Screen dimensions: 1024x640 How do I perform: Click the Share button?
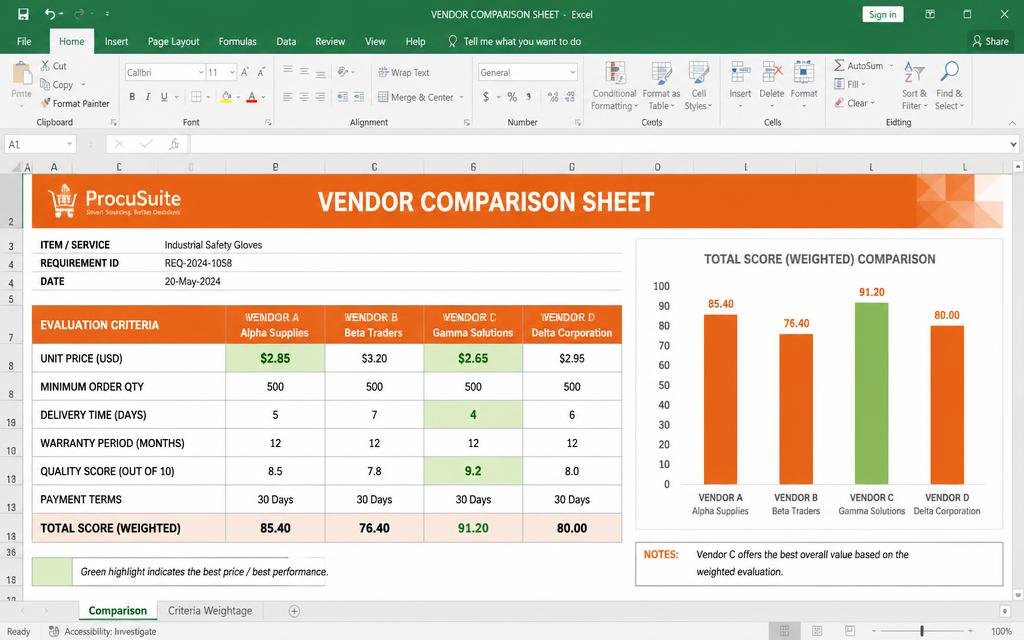point(990,41)
